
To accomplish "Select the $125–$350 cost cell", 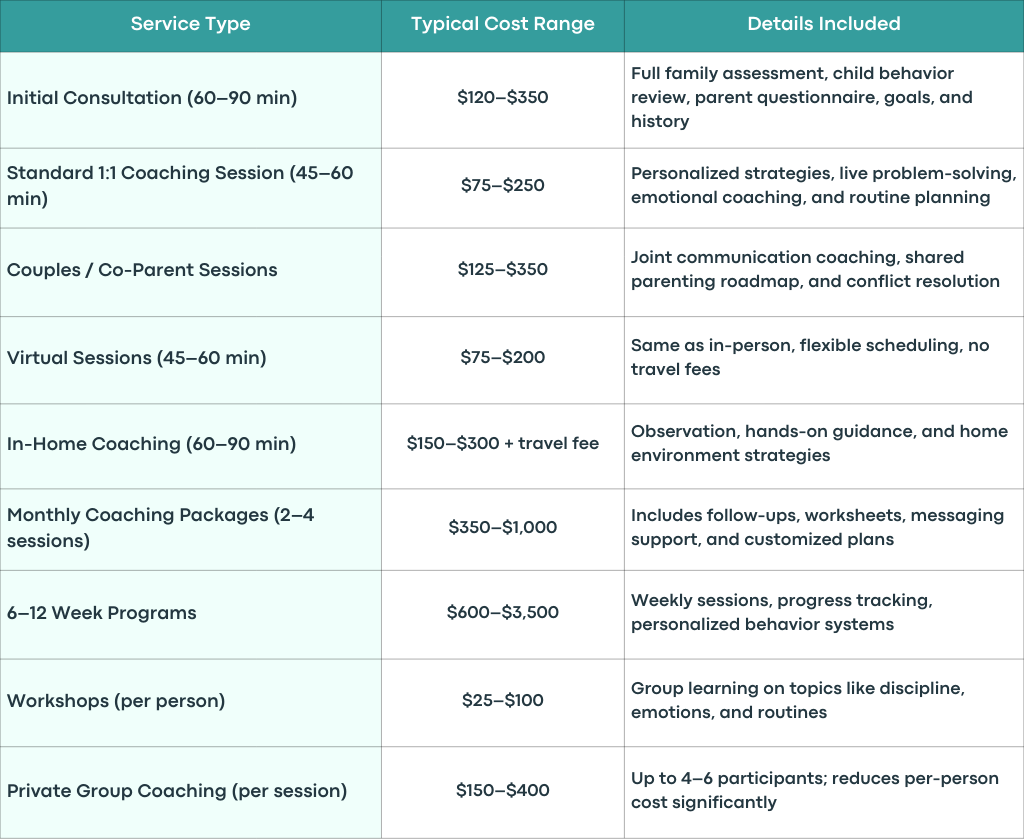I will (x=503, y=272).
